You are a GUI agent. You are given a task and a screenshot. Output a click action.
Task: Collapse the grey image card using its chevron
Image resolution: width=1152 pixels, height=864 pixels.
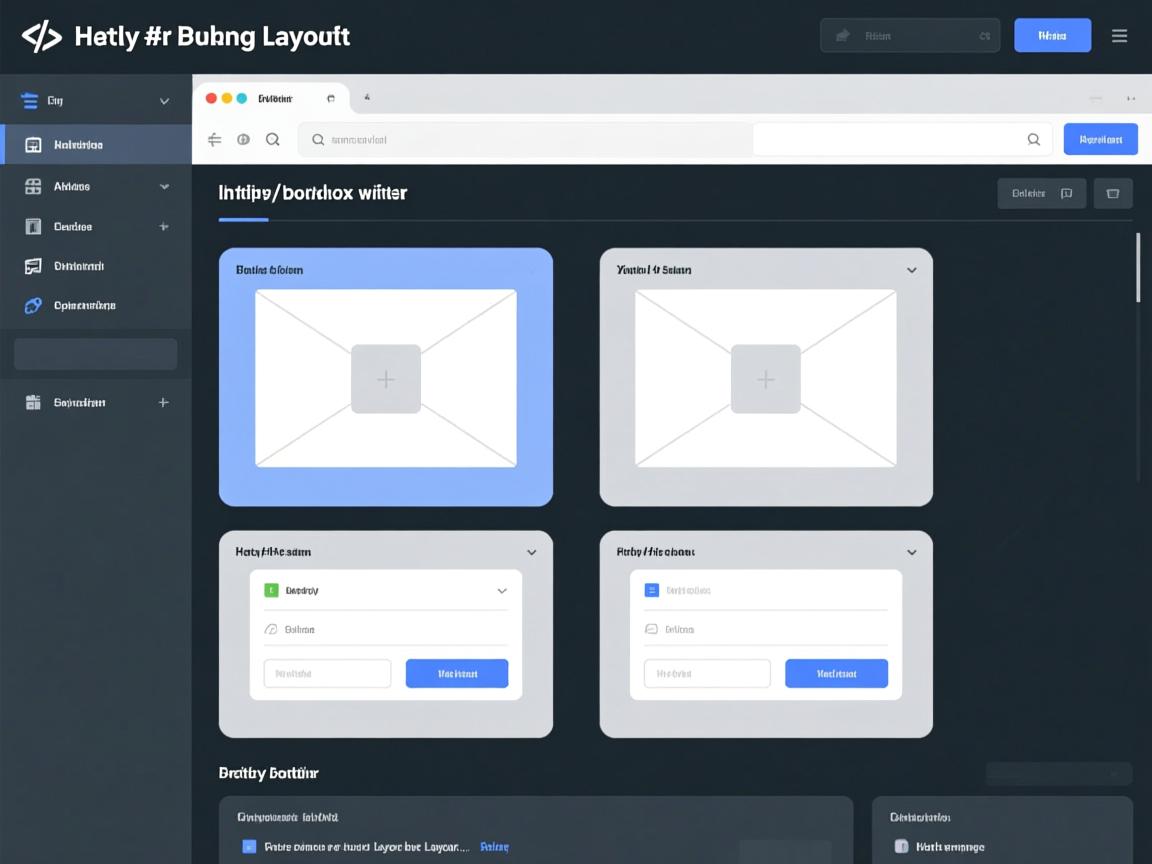[x=911, y=270]
